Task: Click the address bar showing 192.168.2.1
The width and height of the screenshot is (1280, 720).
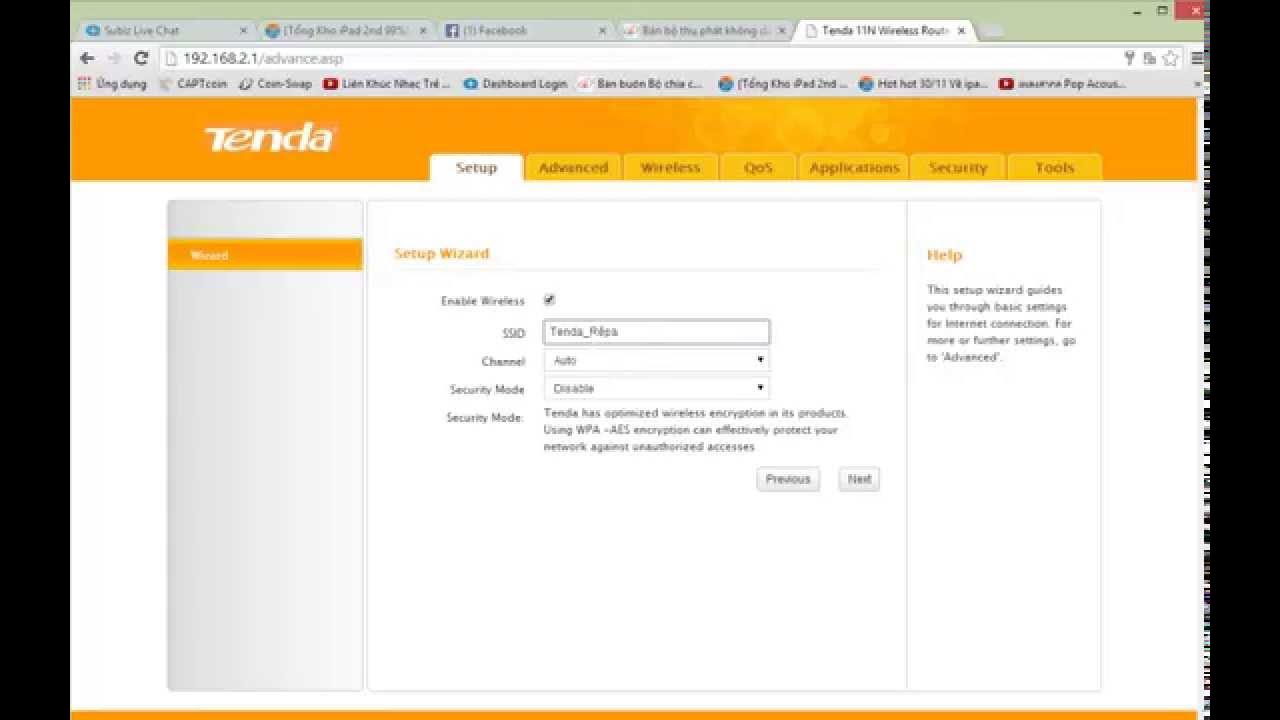Action: coord(640,58)
